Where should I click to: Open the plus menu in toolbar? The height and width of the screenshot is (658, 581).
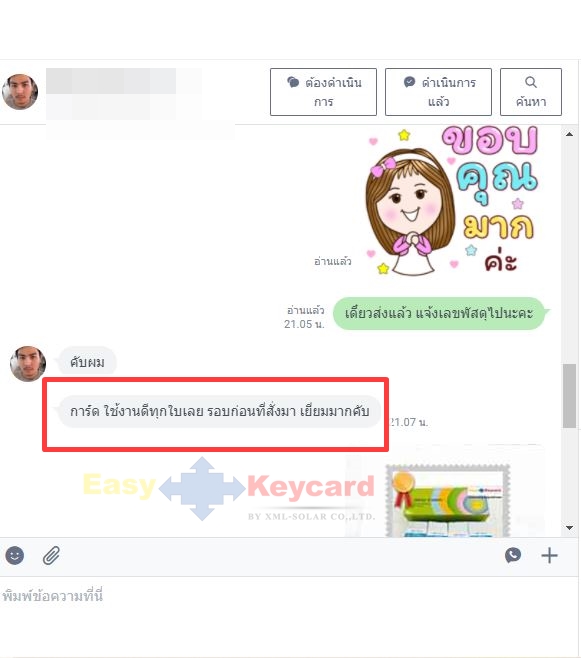[549, 555]
